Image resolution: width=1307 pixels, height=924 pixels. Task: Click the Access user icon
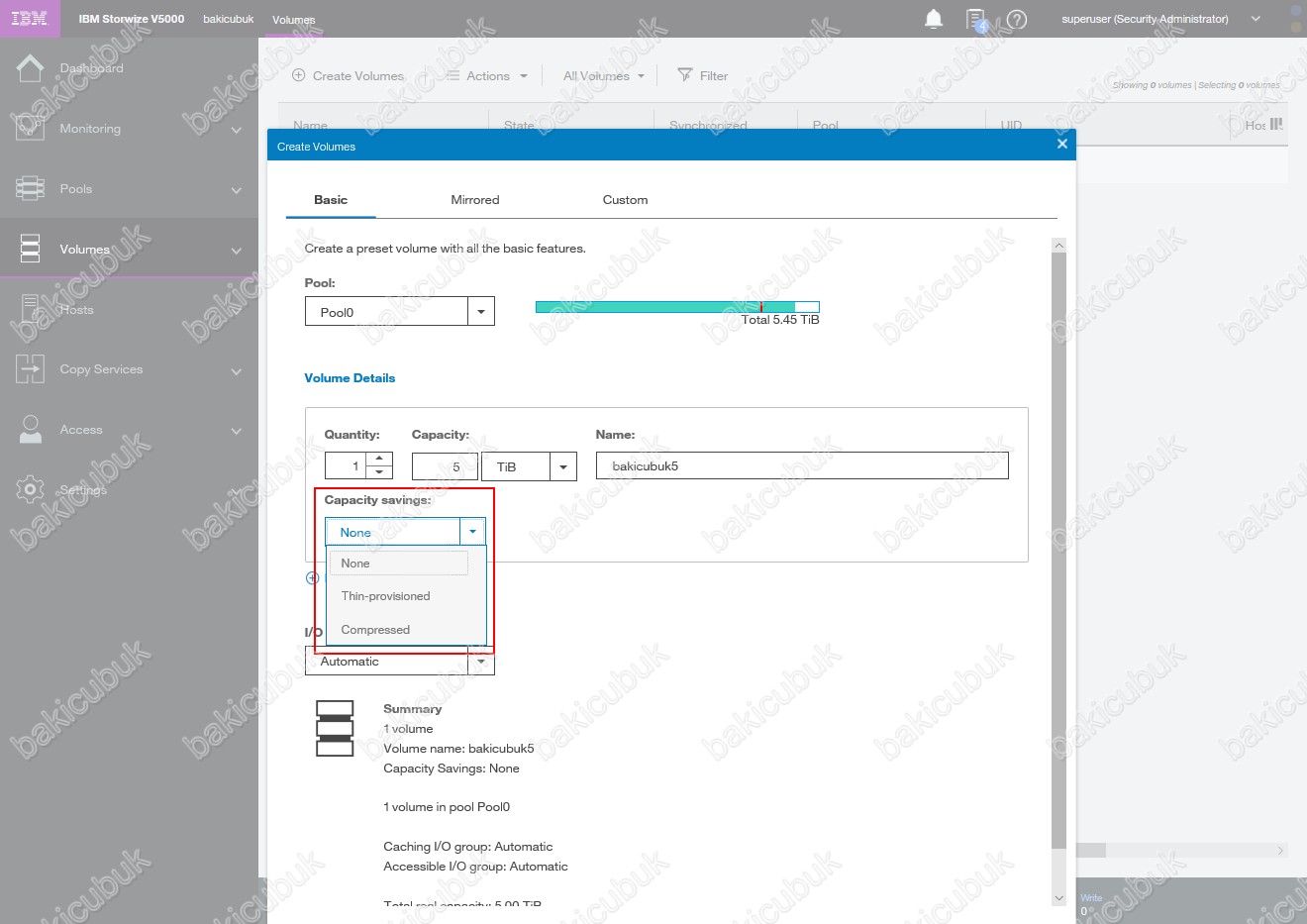coord(31,430)
